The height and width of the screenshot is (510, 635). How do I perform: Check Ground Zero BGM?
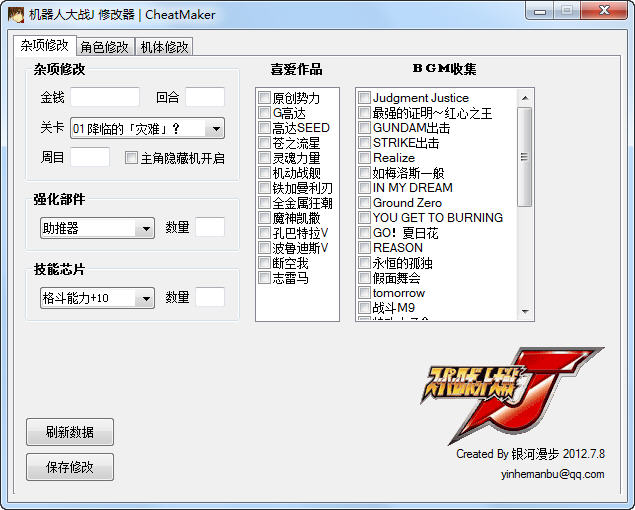tap(364, 203)
